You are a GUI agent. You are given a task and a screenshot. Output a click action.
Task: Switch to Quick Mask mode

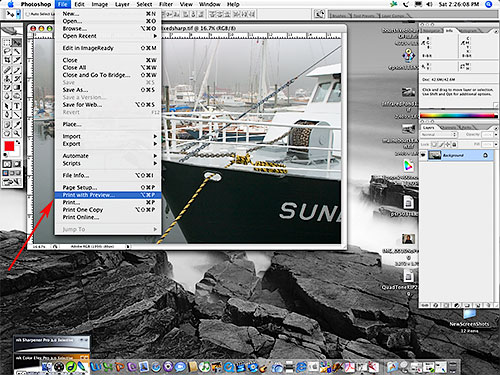click(x=17, y=164)
